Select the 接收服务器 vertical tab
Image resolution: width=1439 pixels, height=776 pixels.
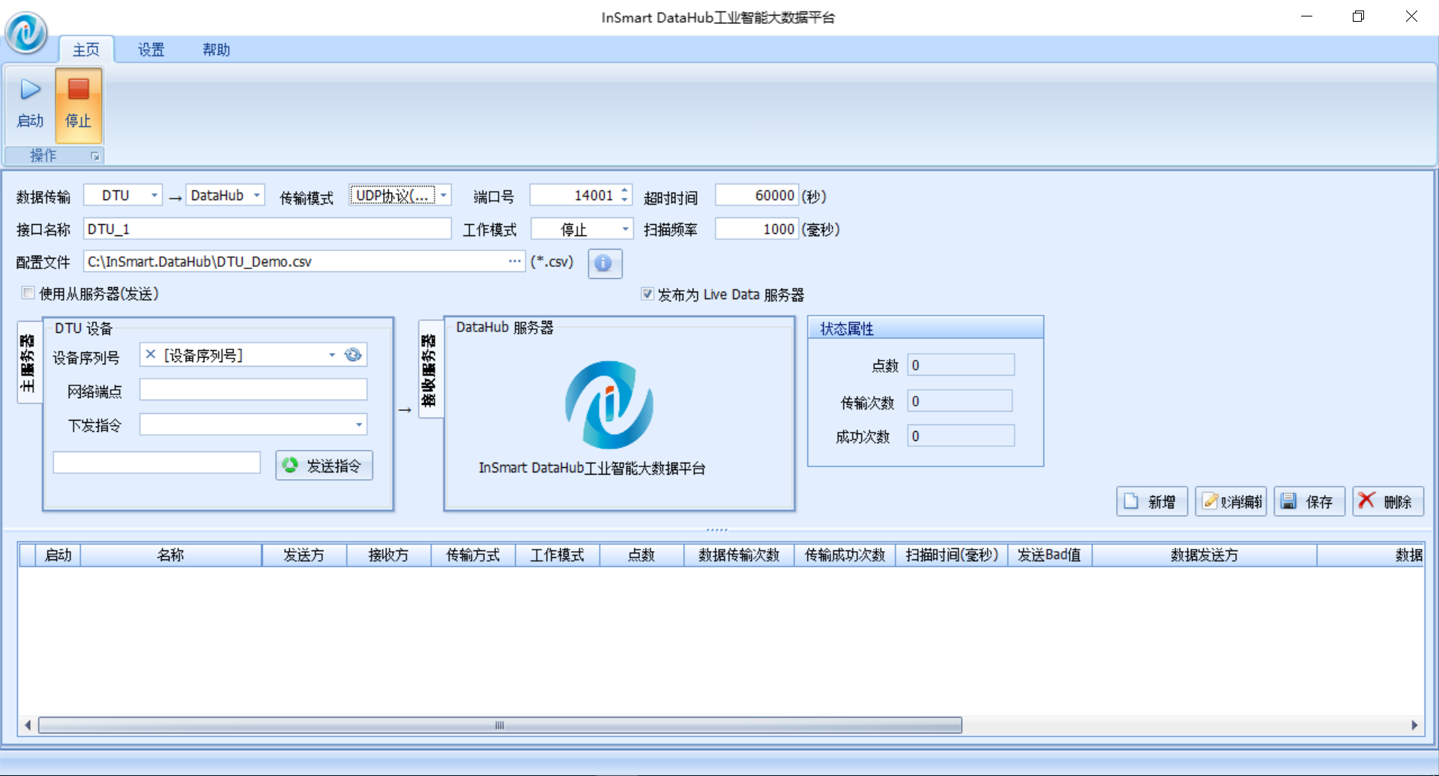430,369
